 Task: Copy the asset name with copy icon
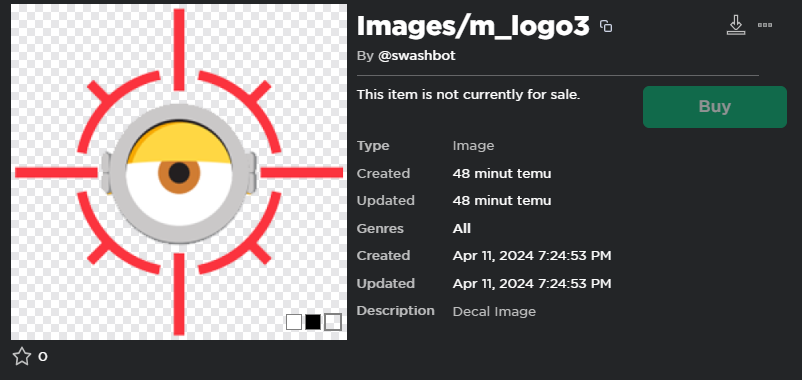pyautogui.click(x=606, y=26)
